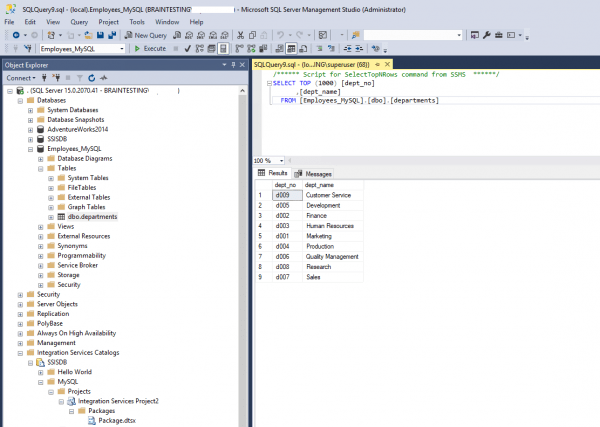Expand the AdventureWorks2014 database node

click(x=31, y=130)
